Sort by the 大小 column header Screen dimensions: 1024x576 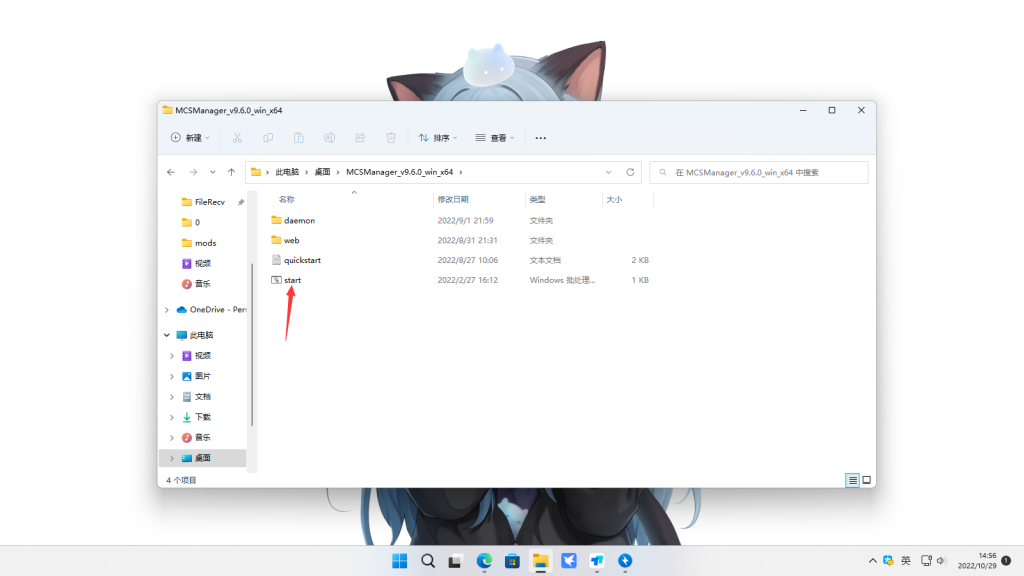pyautogui.click(x=614, y=199)
